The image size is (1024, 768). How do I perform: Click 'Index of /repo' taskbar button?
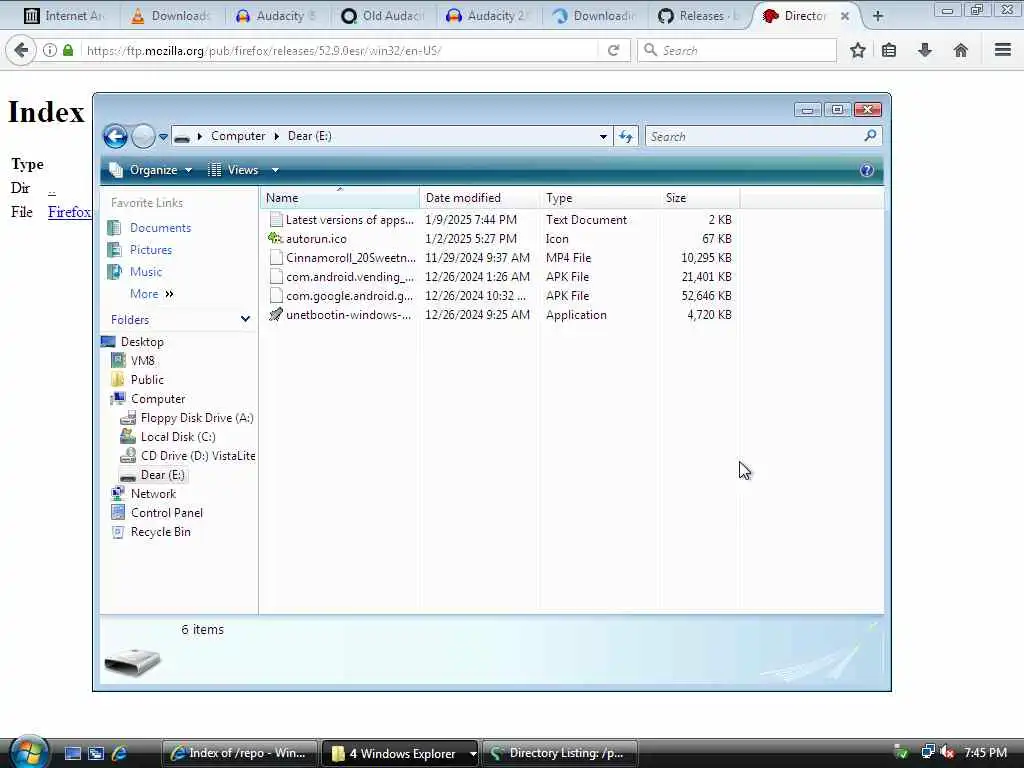[239, 753]
